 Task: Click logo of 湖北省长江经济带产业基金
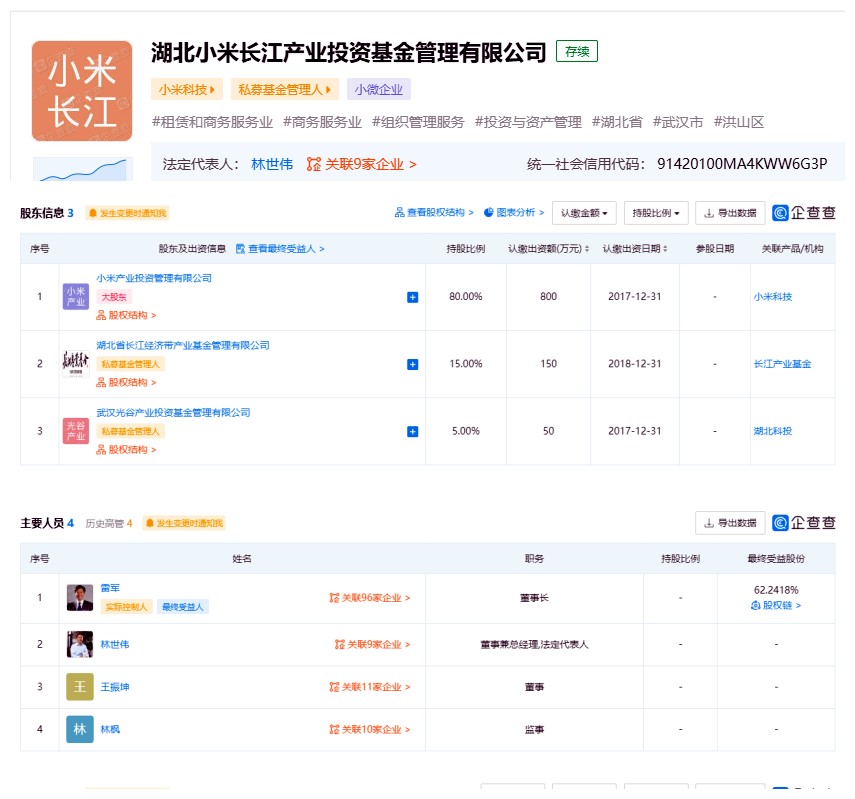[76, 364]
